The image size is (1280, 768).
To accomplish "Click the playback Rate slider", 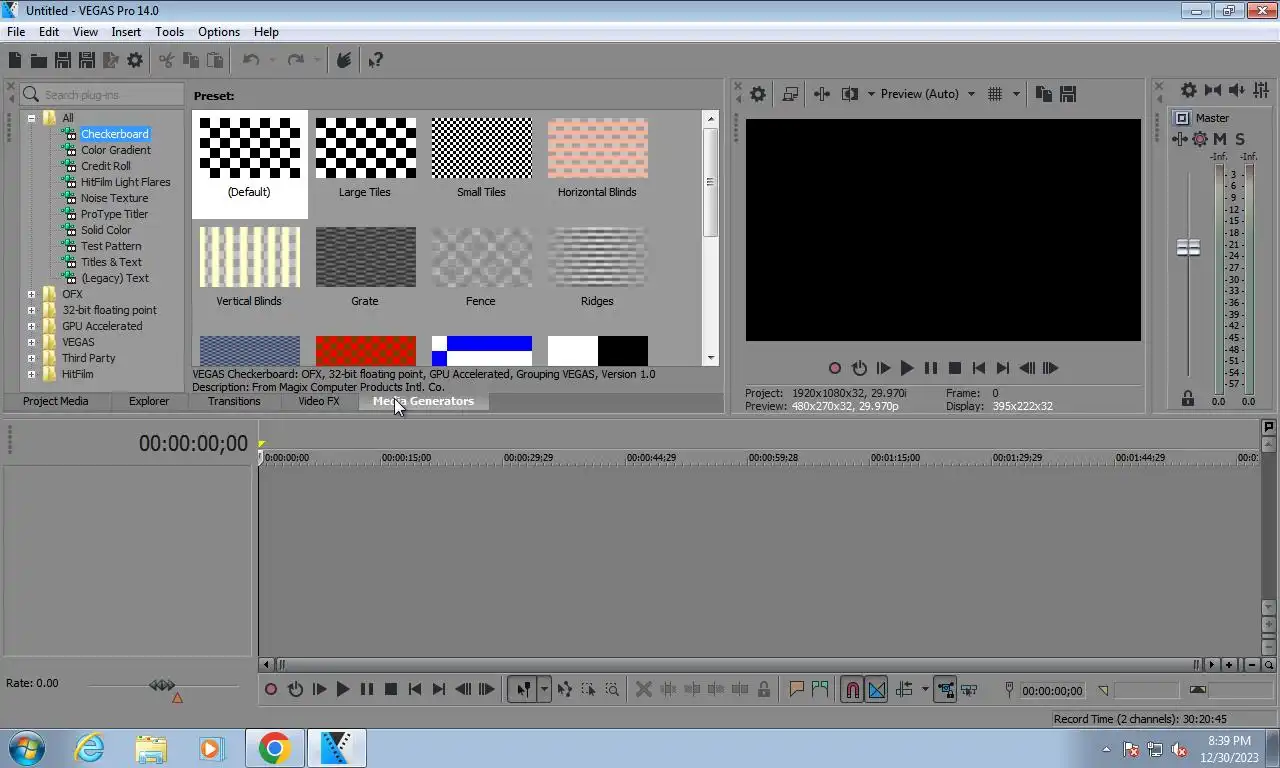I will coord(162,685).
